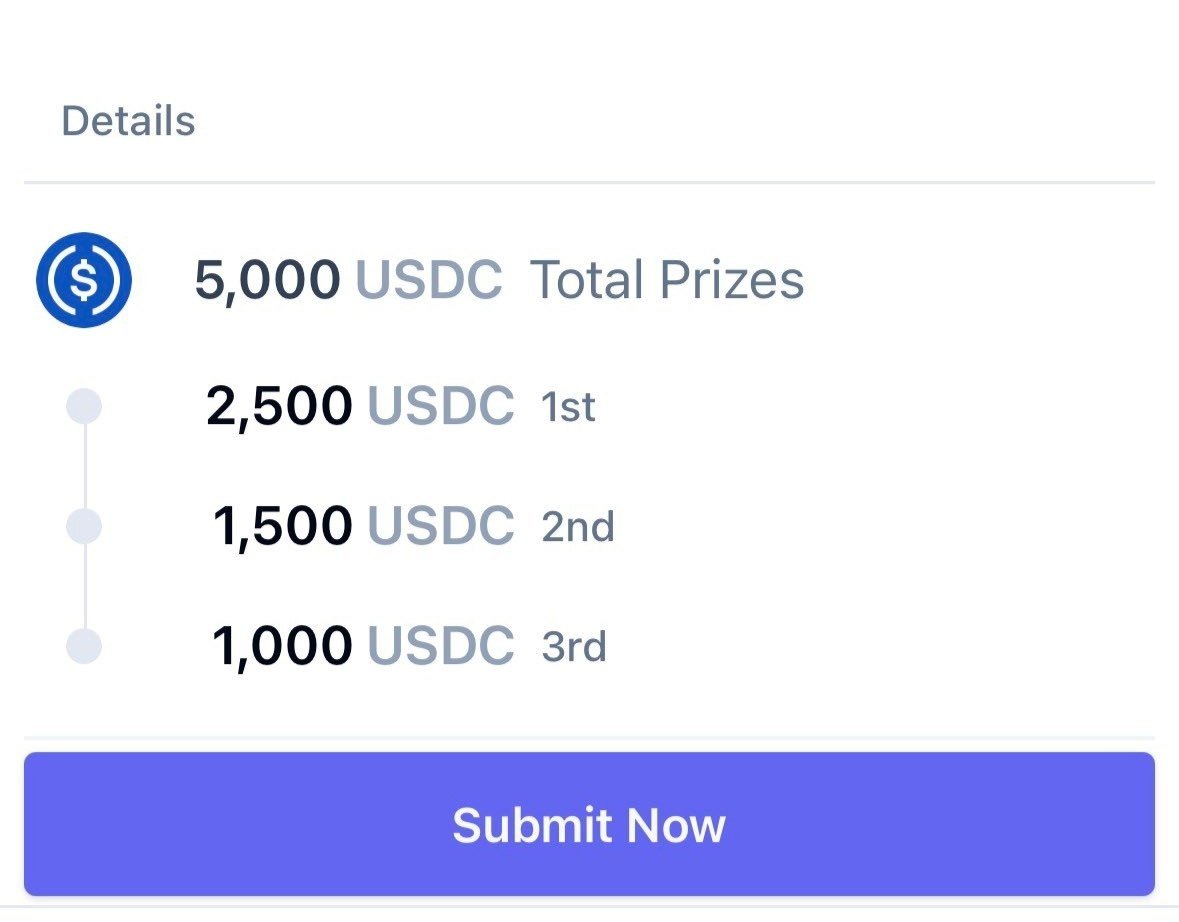Click the 1,000 prize amount
The height and width of the screenshot is (922, 1179).
tap(282, 646)
